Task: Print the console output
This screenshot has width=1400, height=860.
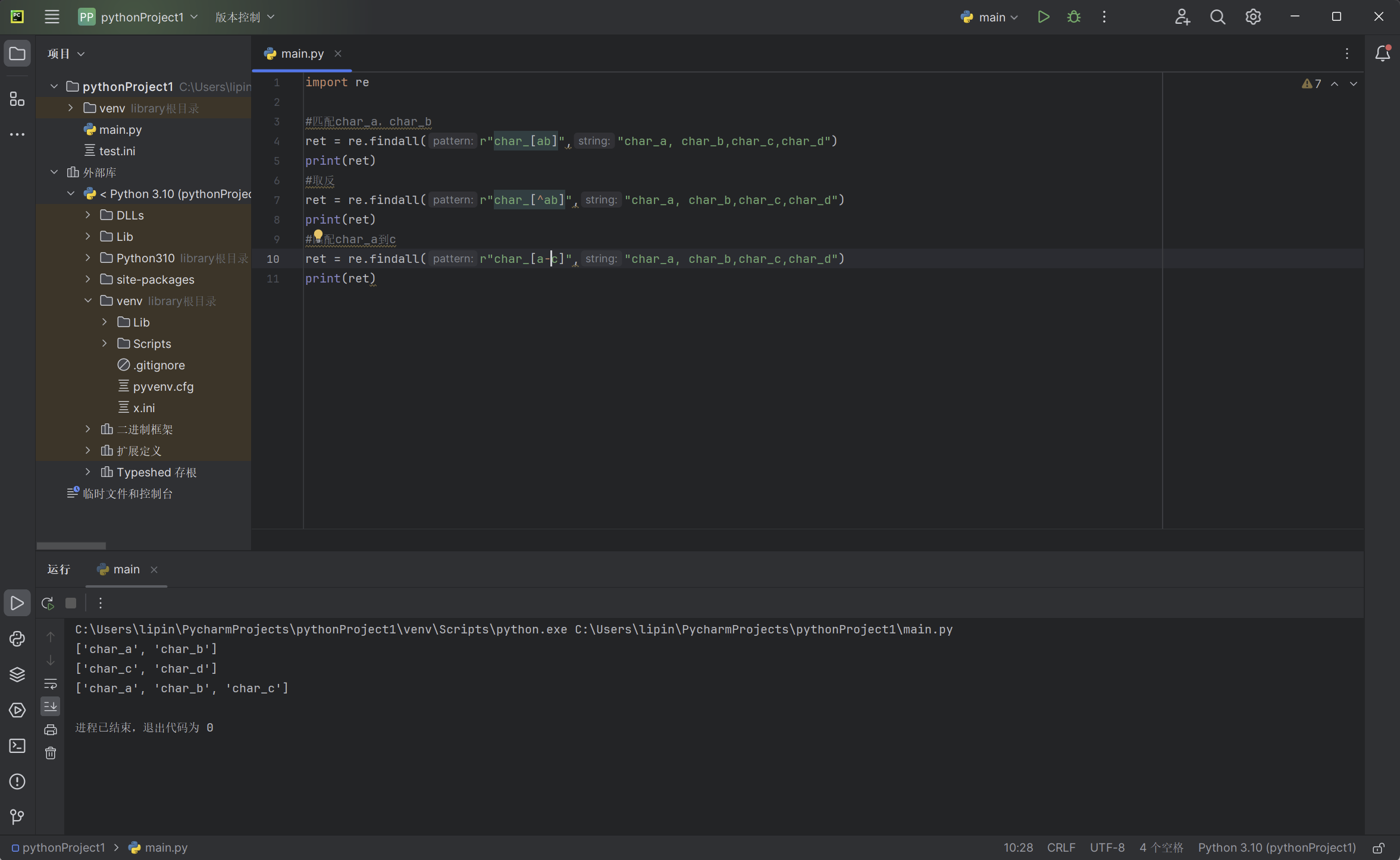Action: pos(51,730)
